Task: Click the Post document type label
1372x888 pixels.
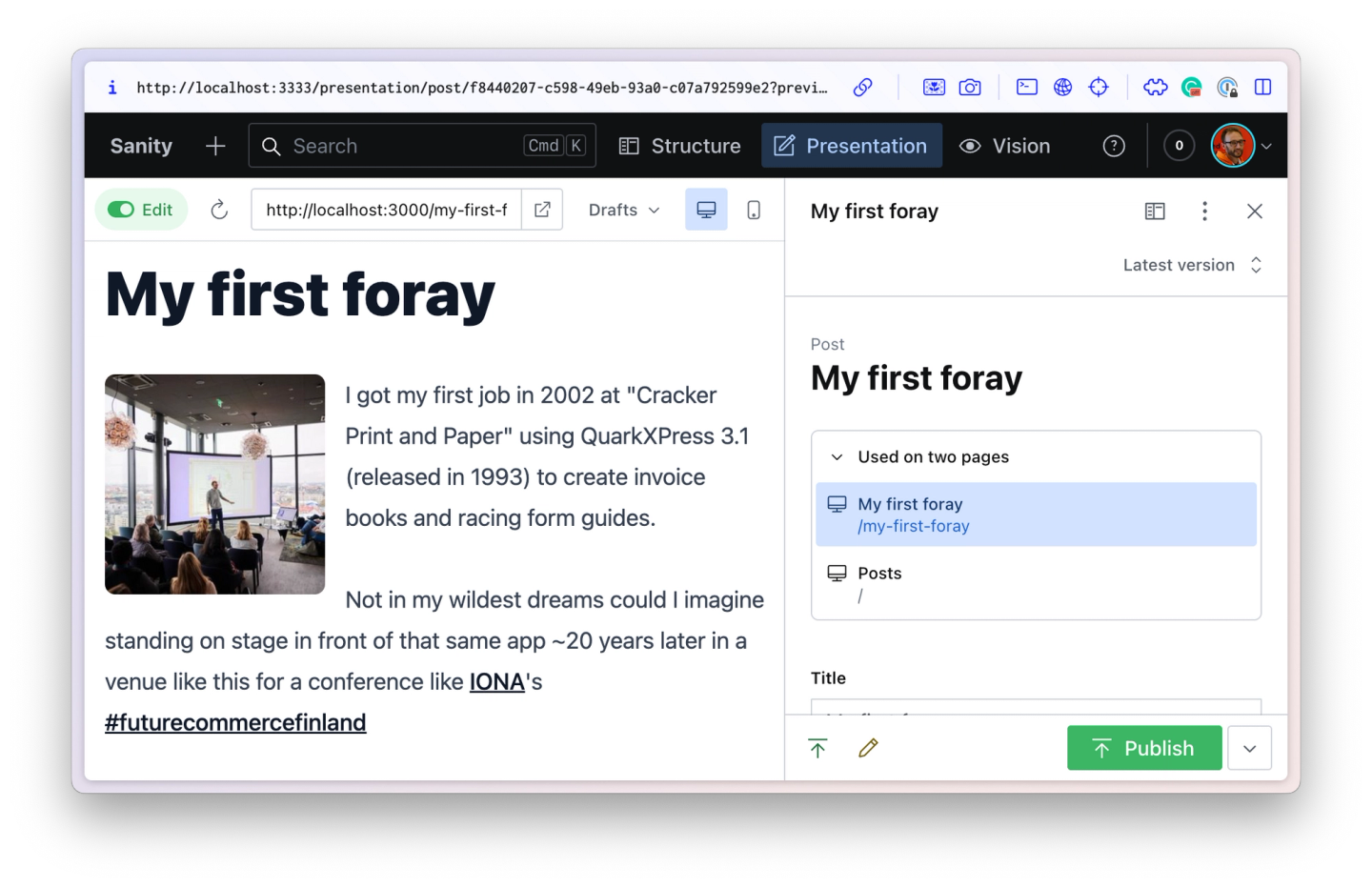Action: tap(827, 345)
